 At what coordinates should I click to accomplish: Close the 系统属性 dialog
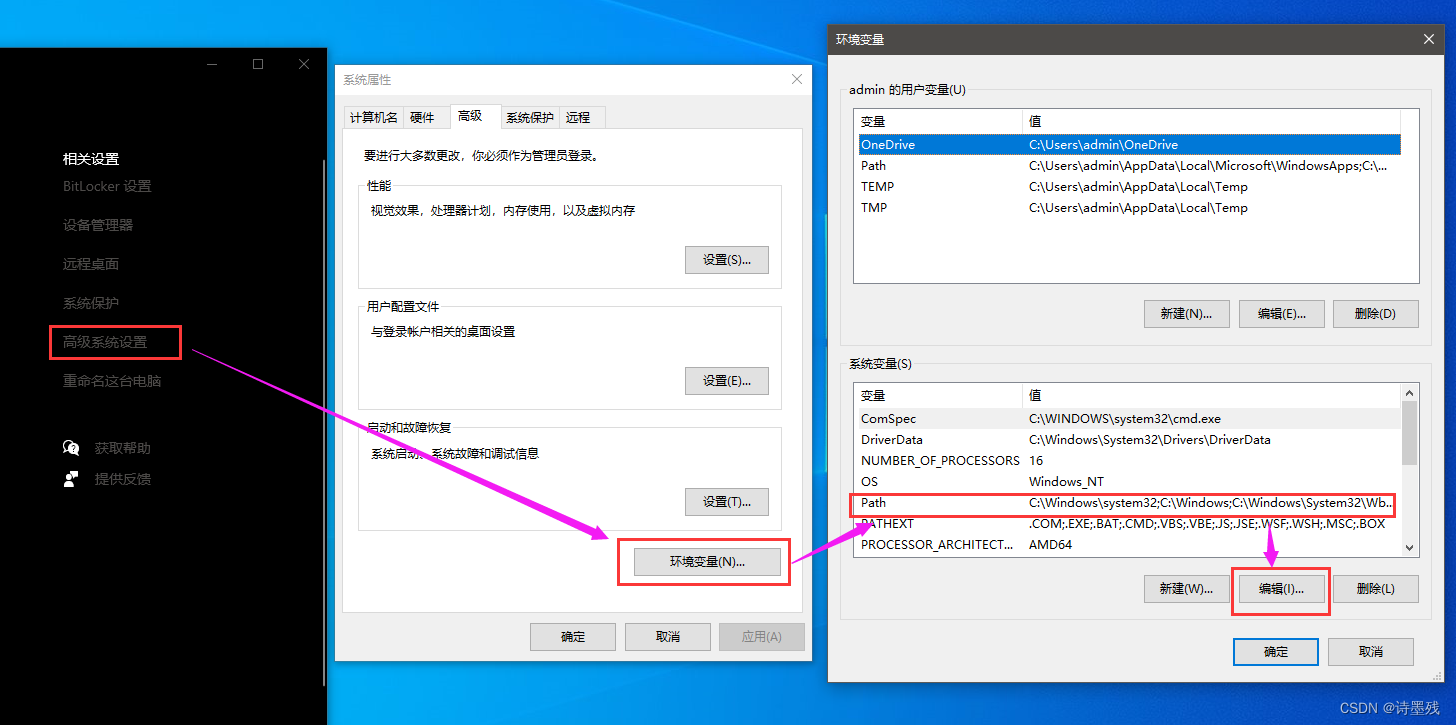pyautogui.click(x=797, y=79)
